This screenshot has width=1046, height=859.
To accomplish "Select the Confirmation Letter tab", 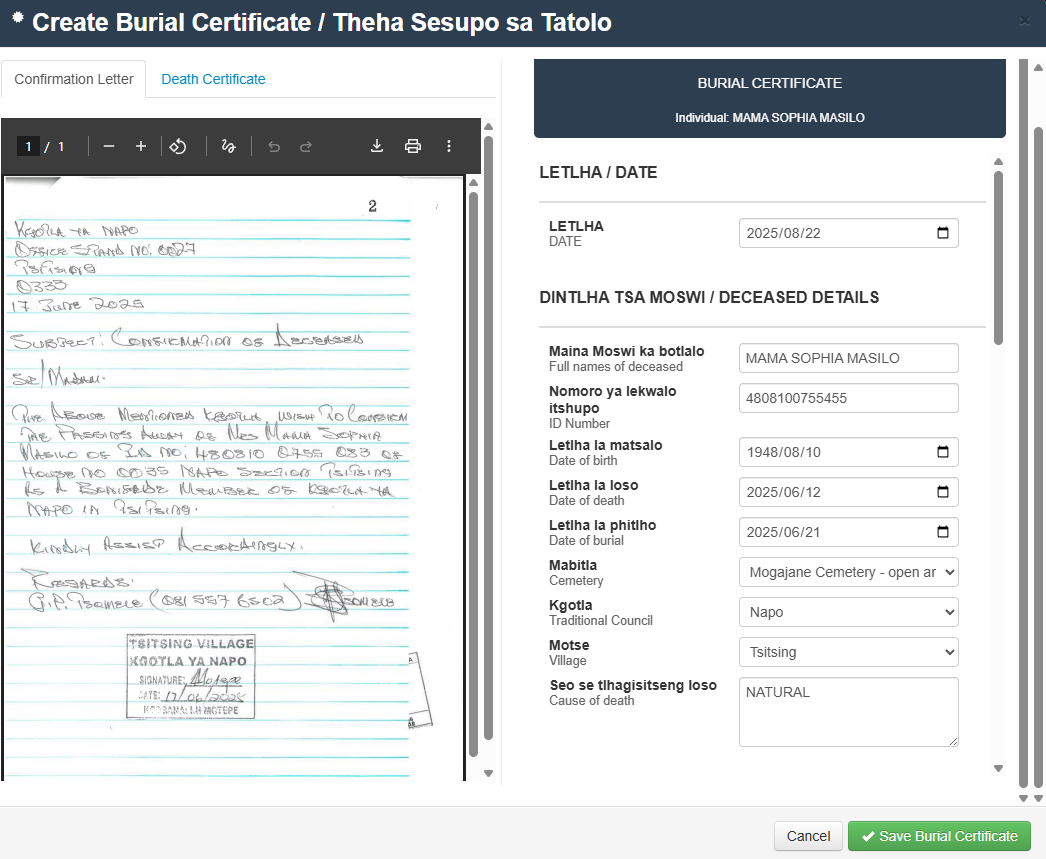I will [x=74, y=79].
